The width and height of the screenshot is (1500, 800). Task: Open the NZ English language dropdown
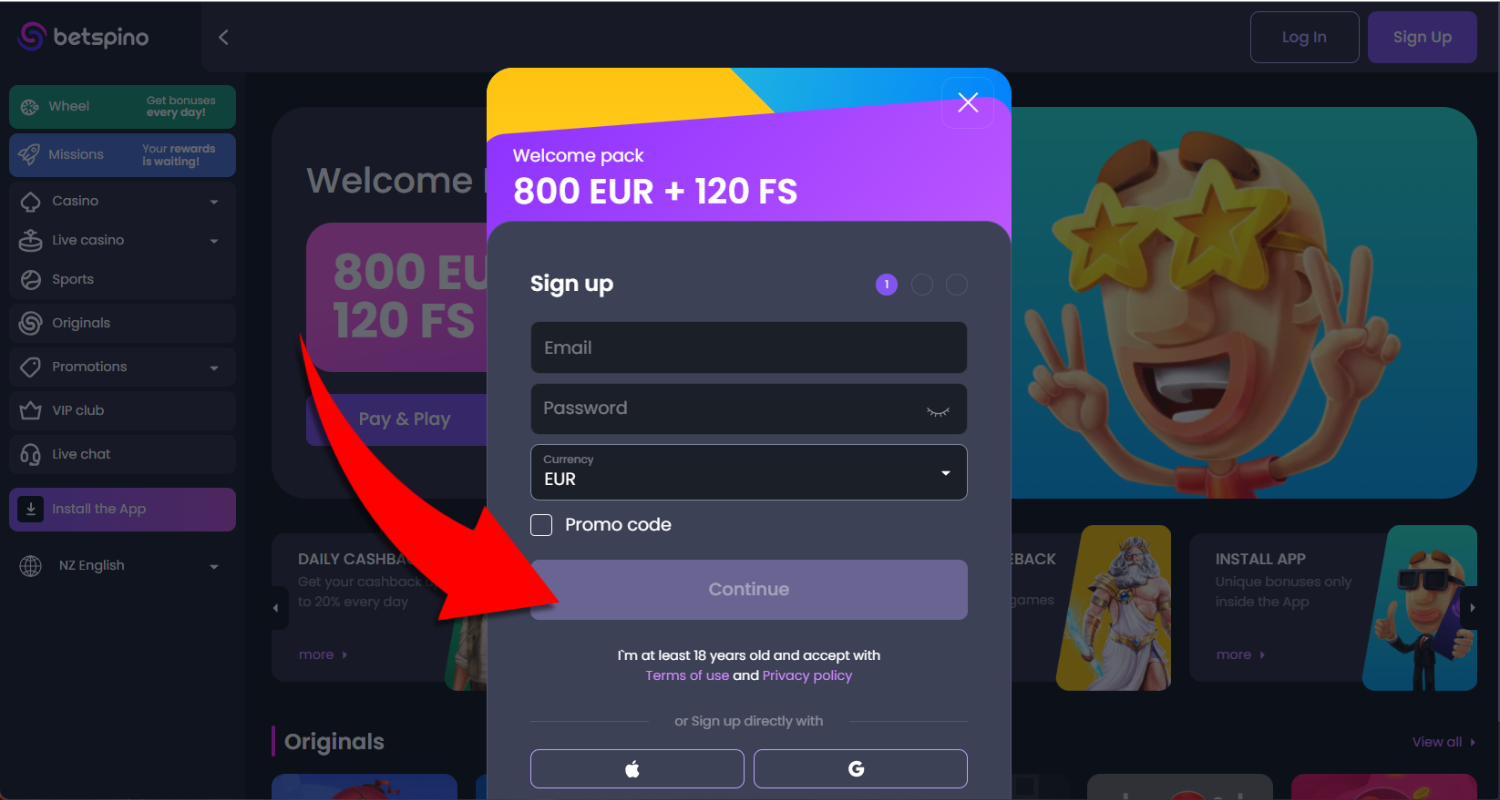[x=122, y=566]
